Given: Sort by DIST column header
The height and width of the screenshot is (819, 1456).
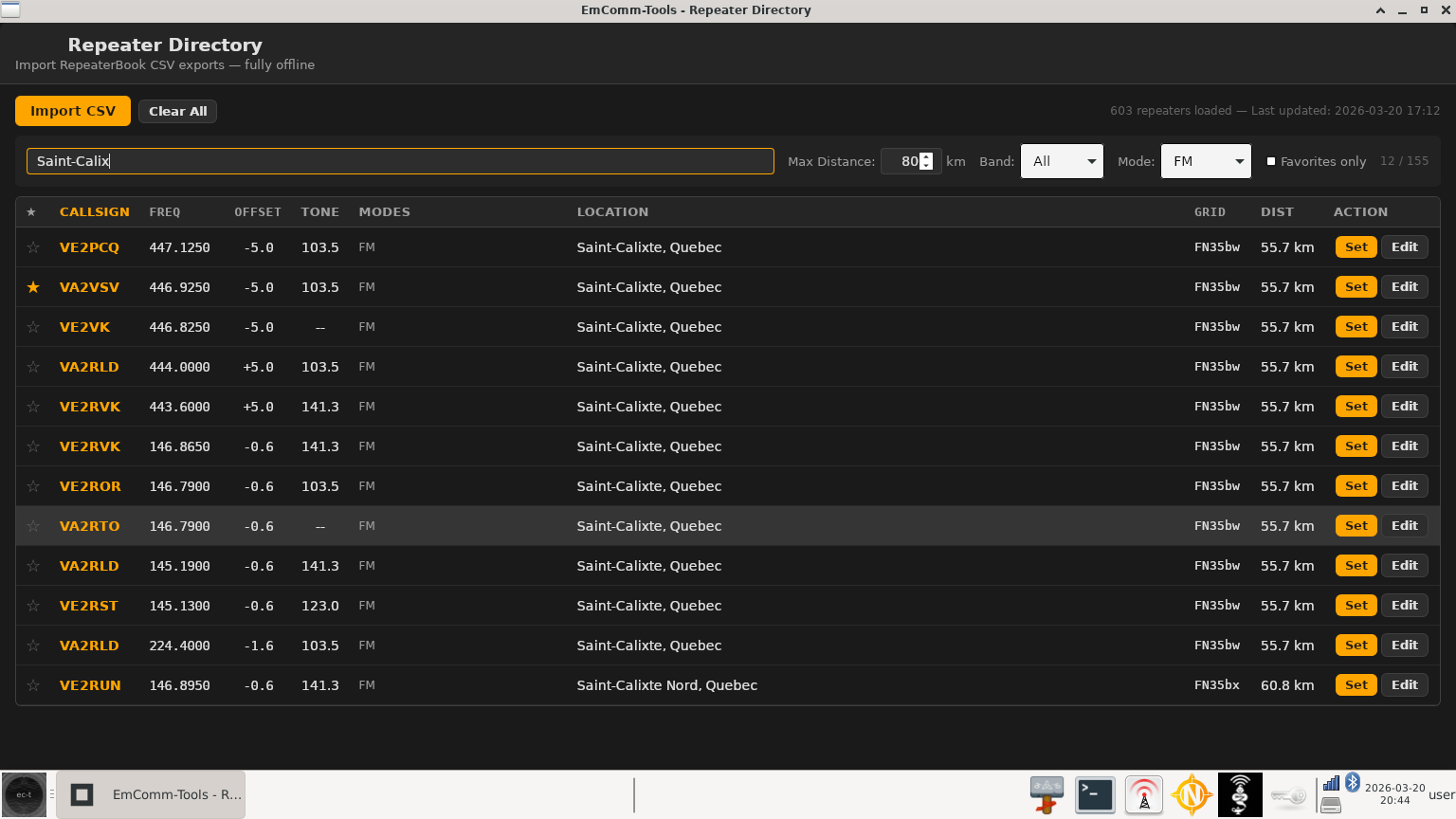Looking at the screenshot, I should (x=1277, y=212).
